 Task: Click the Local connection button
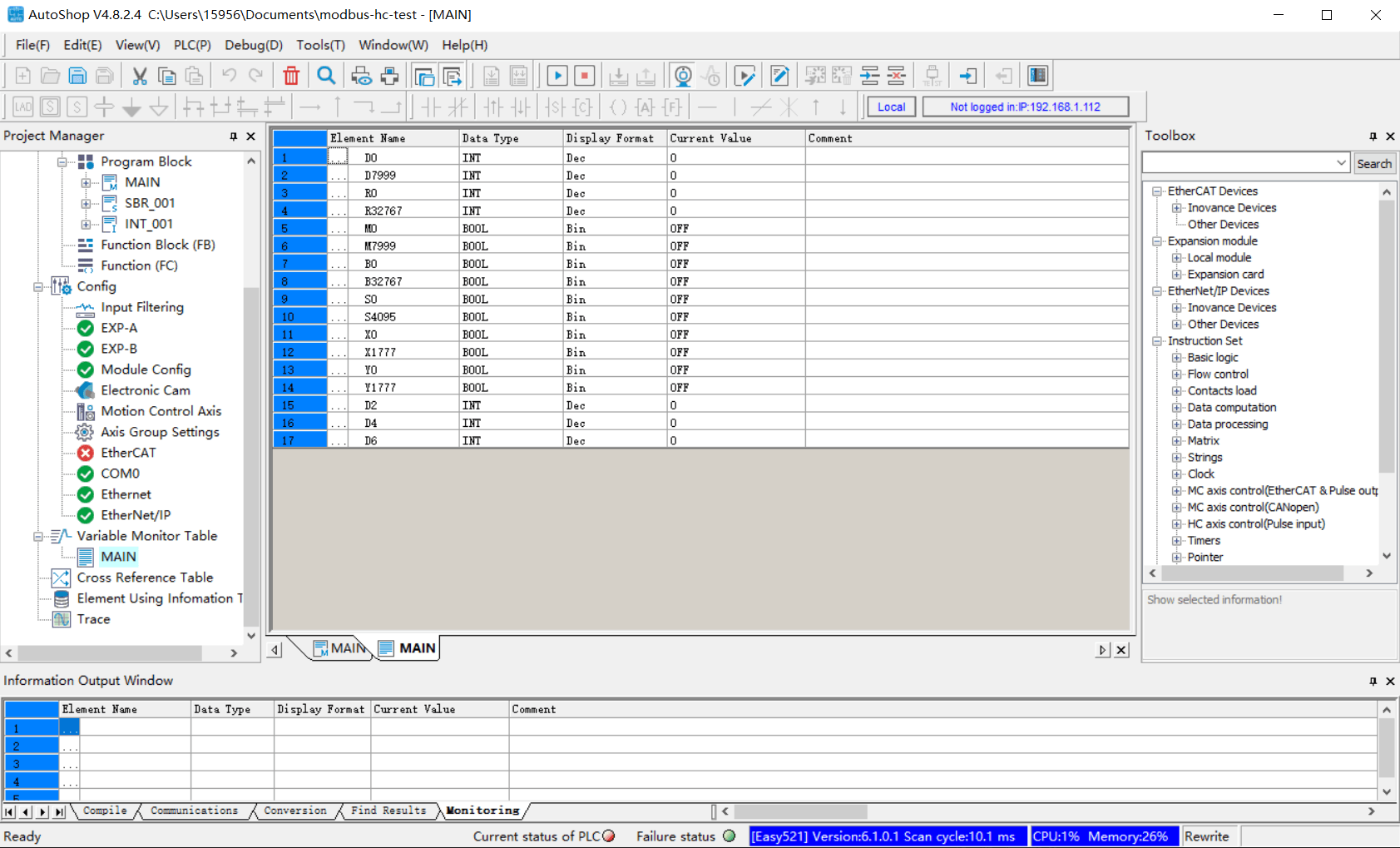(890, 107)
